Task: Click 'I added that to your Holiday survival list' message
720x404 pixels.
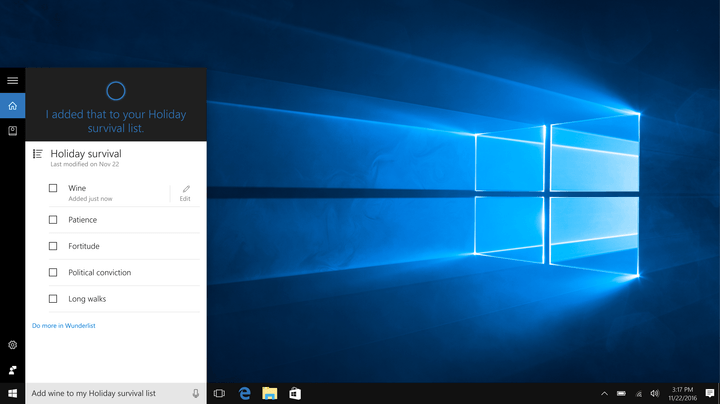Action: pyautogui.click(x=116, y=121)
